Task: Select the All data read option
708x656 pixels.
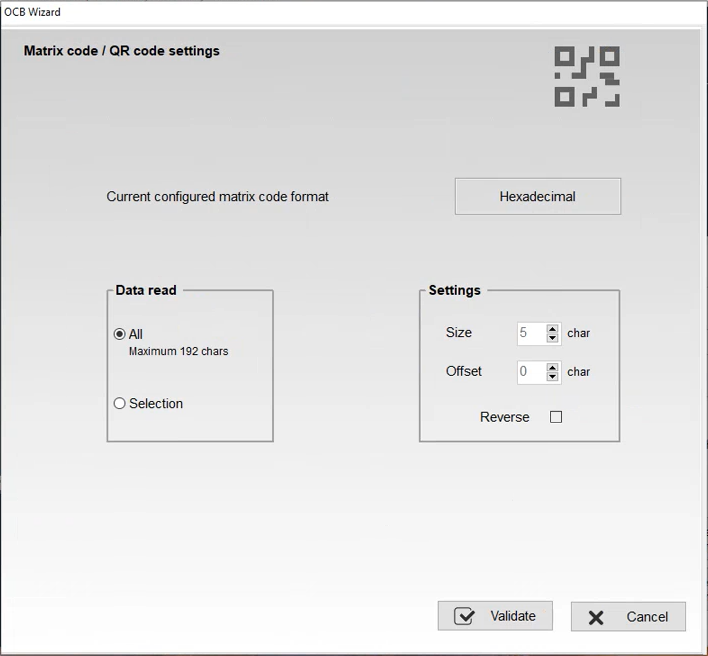Action: pos(120,334)
